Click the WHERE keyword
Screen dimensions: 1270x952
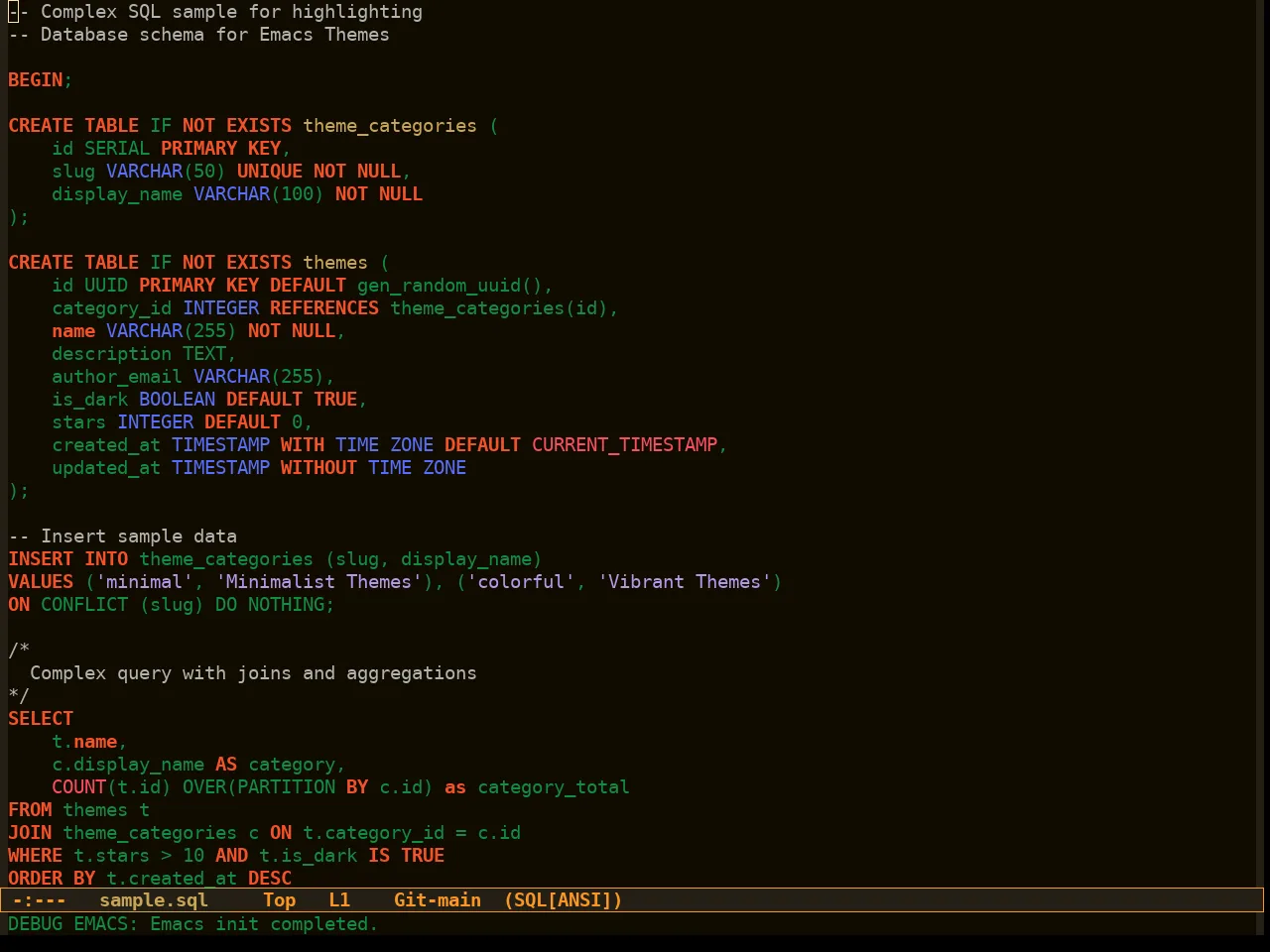(x=36, y=856)
